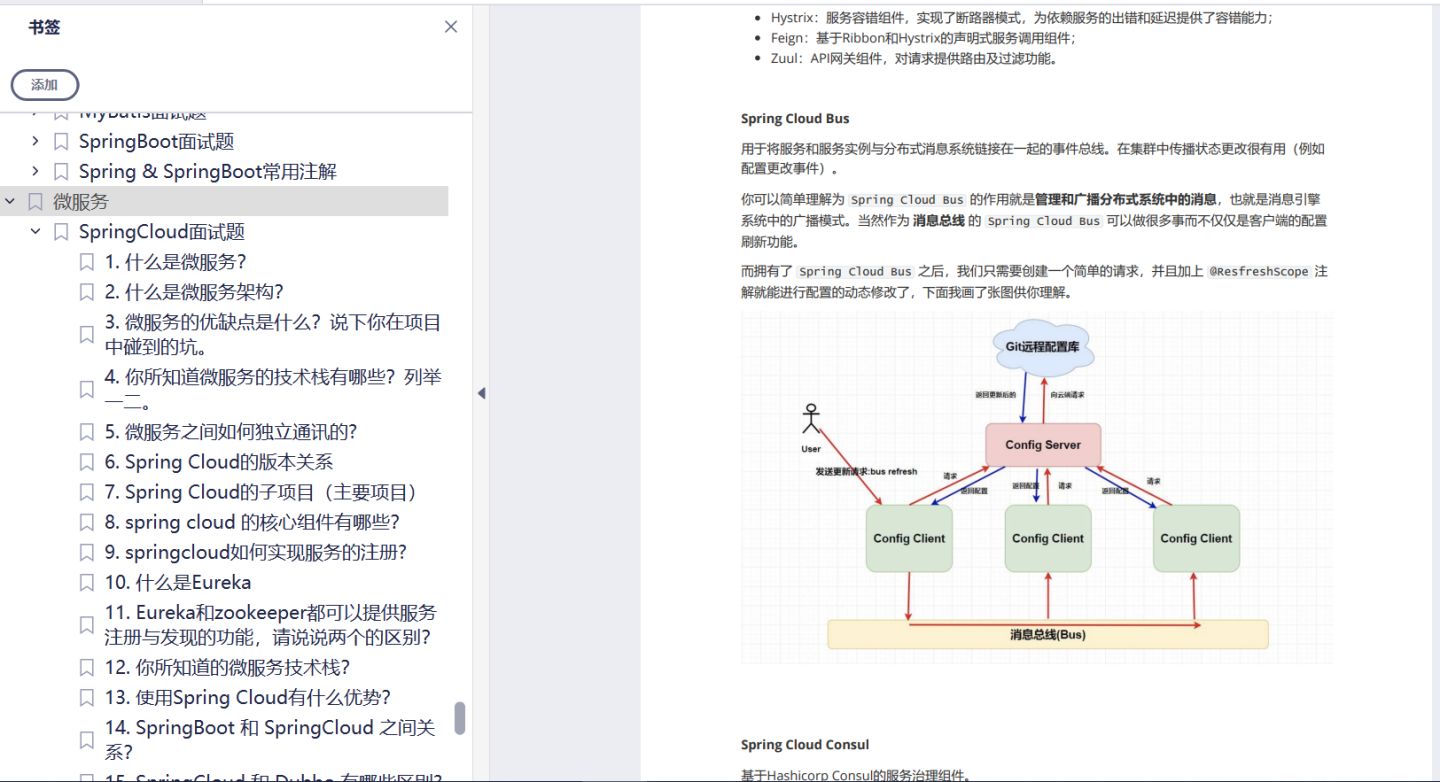Click bookmark icon of 4. 你所知道微服务的技术栈
This screenshot has height=782, width=1440.
87,390
